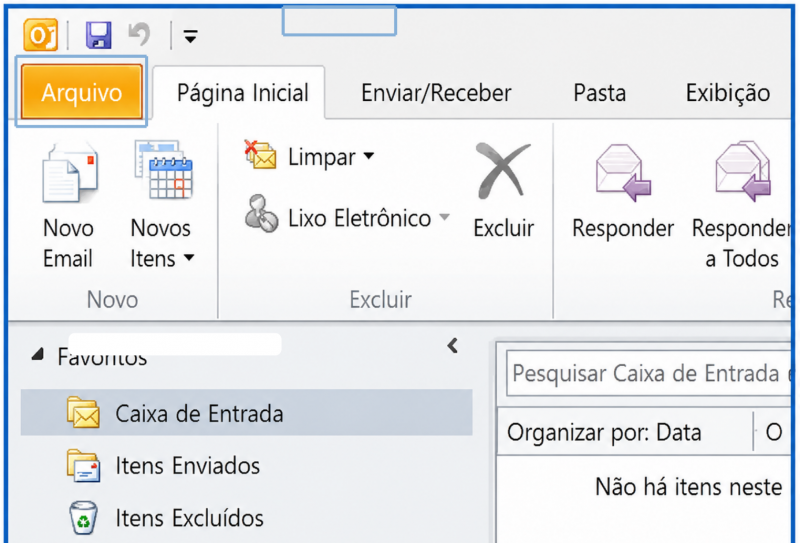This screenshot has height=543, width=800.
Task: Select the Caixa de Entrada folder
Action: tap(246, 412)
